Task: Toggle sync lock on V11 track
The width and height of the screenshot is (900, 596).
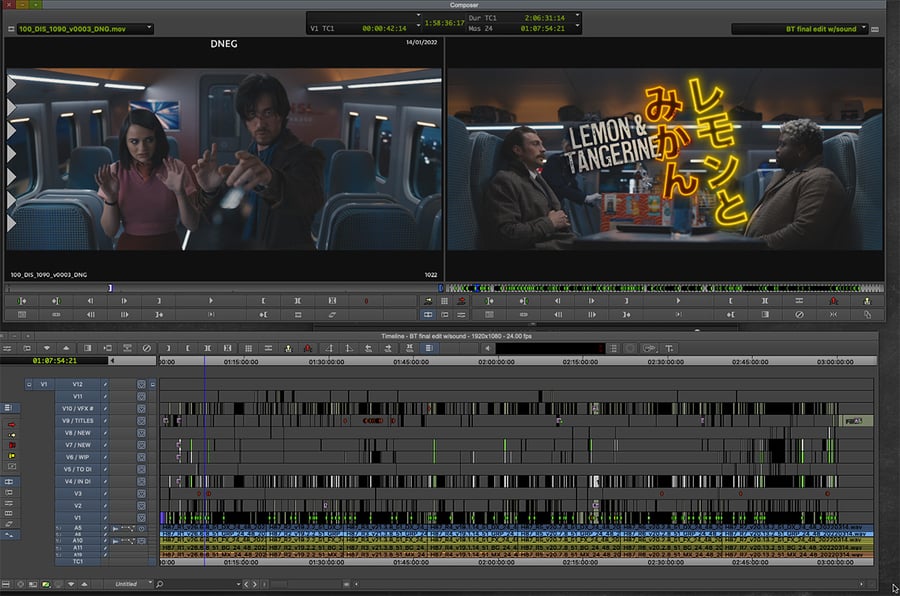Action: point(105,396)
